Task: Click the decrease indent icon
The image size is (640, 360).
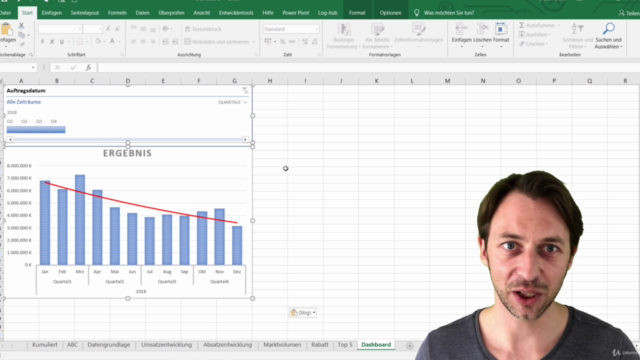Action: 165,42
